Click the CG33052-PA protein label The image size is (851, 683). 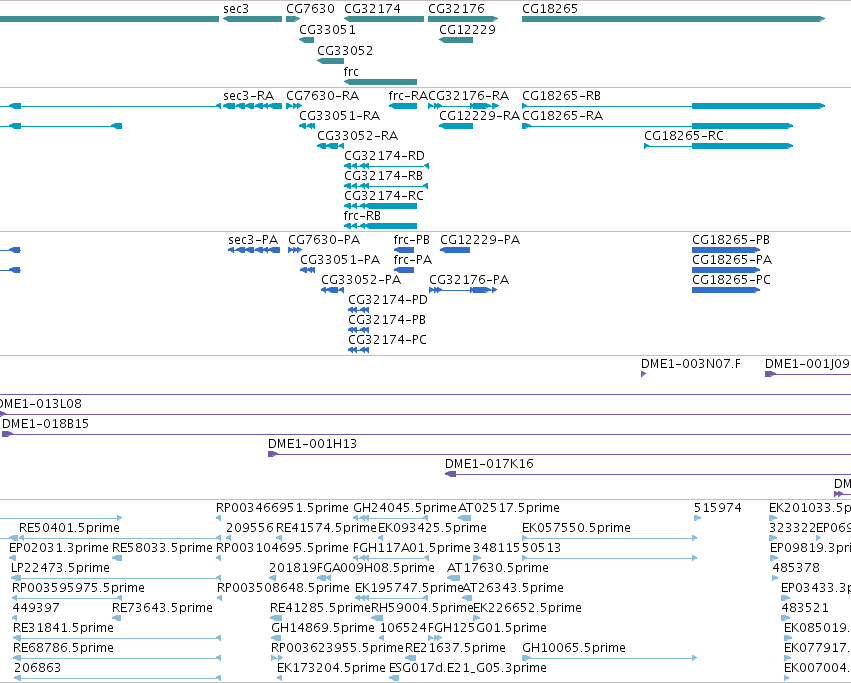click(361, 280)
